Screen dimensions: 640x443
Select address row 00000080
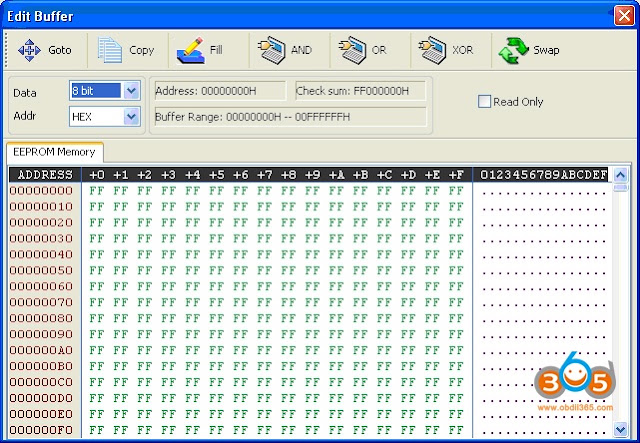[x=41, y=318]
